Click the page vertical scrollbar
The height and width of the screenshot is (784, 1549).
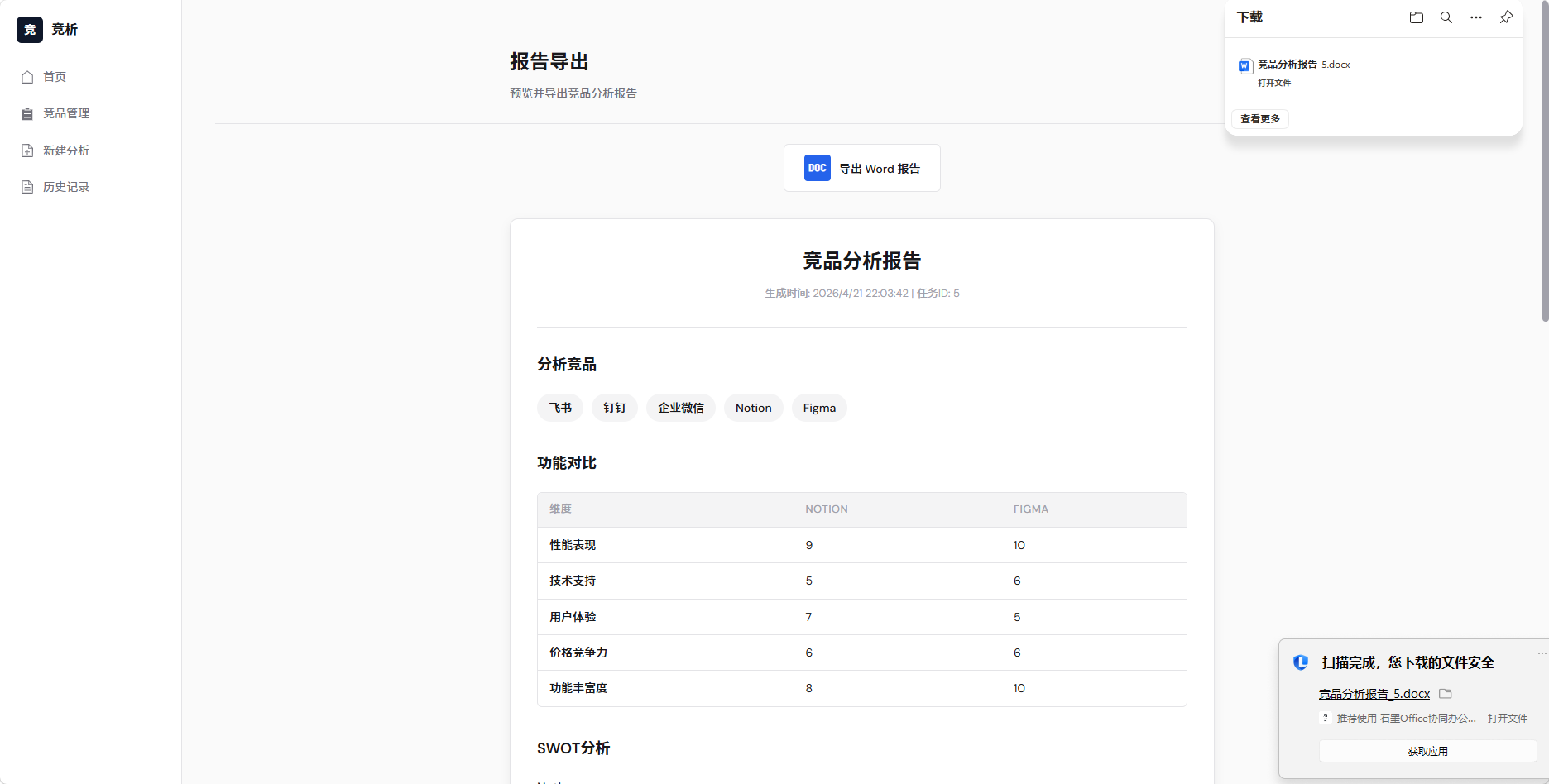click(x=1544, y=165)
